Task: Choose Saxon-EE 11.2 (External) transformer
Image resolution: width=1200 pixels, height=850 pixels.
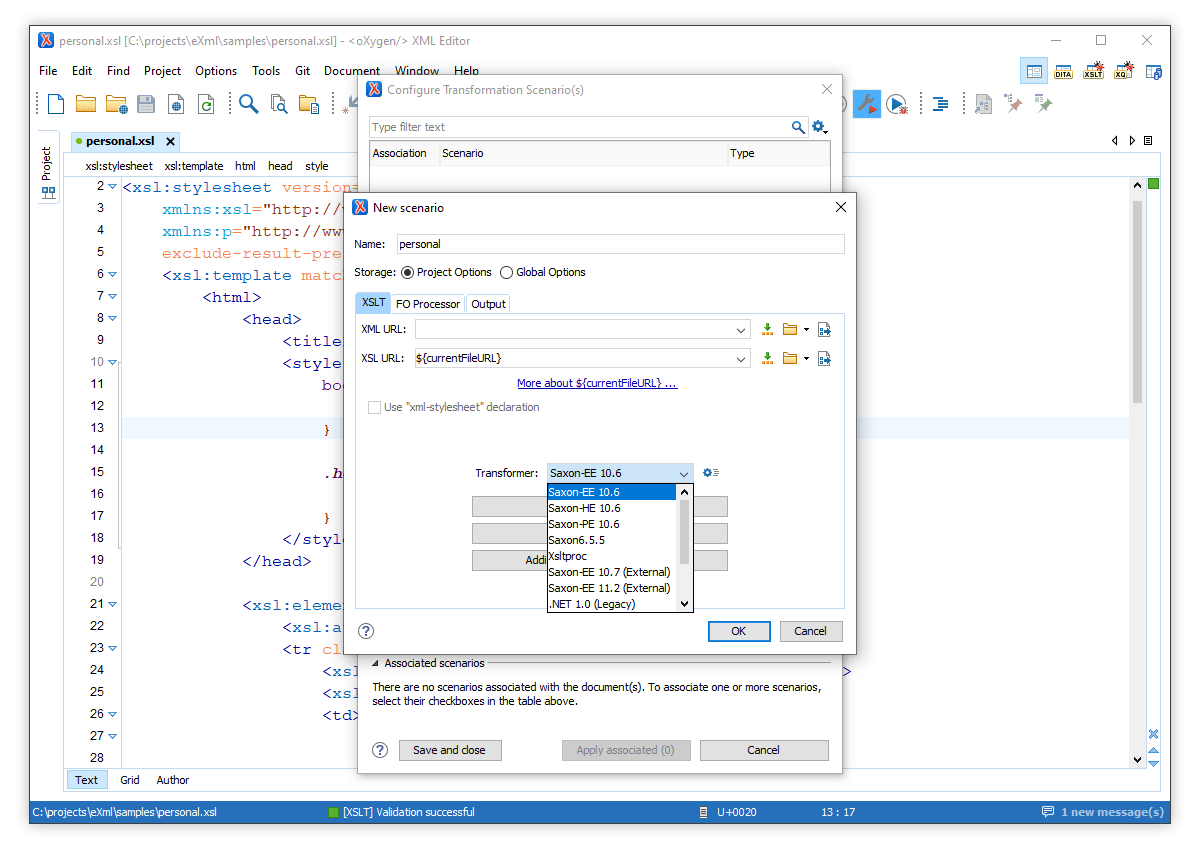Action: [613, 588]
